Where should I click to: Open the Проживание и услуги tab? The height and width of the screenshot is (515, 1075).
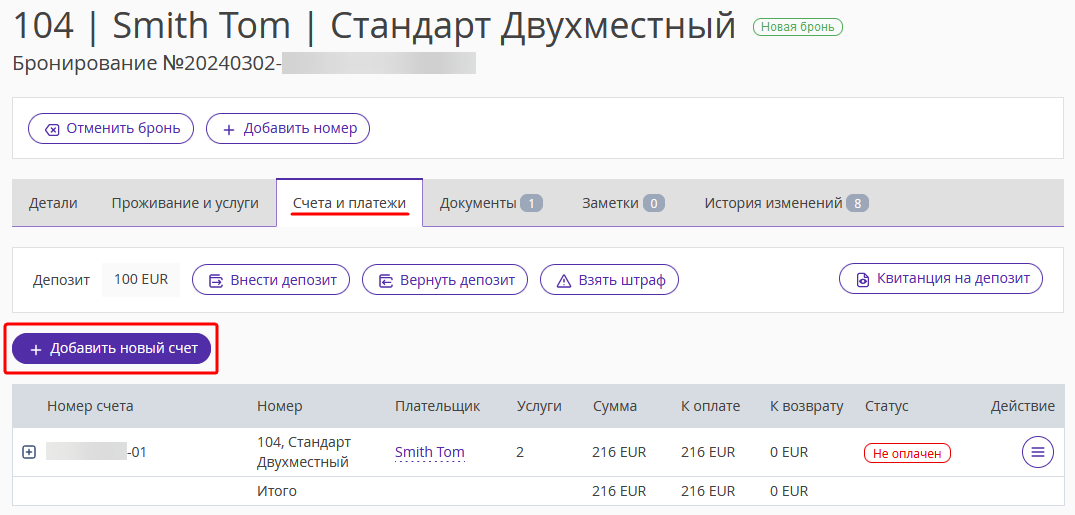pos(185,203)
